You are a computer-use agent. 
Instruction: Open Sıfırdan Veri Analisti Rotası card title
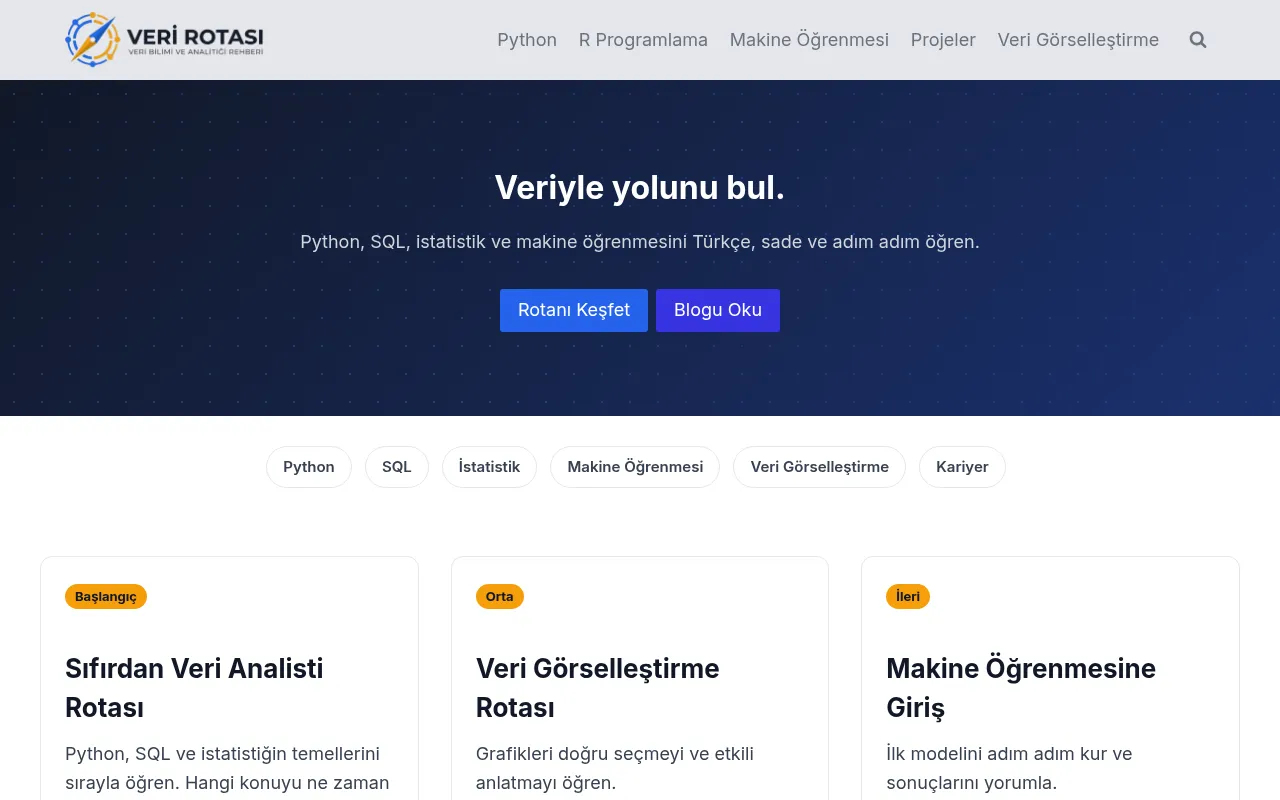click(194, 688)
